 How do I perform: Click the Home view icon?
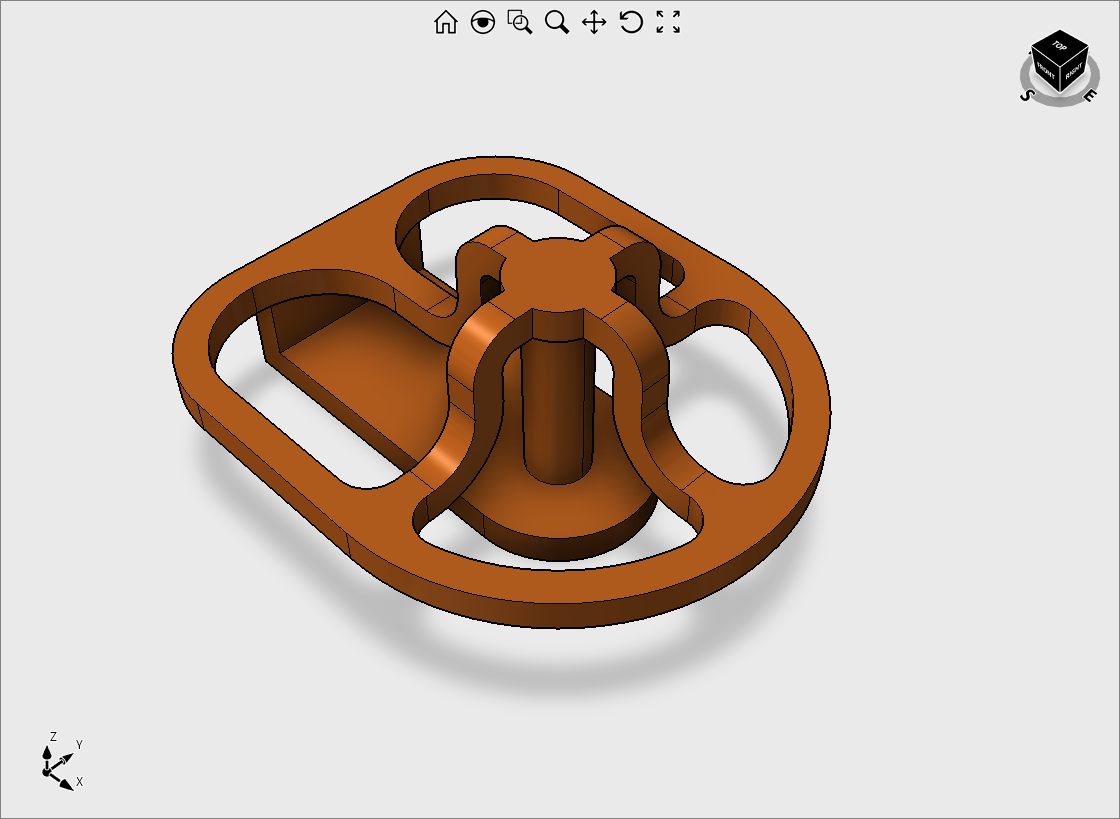pyautogui.click(x=445, y=22)
